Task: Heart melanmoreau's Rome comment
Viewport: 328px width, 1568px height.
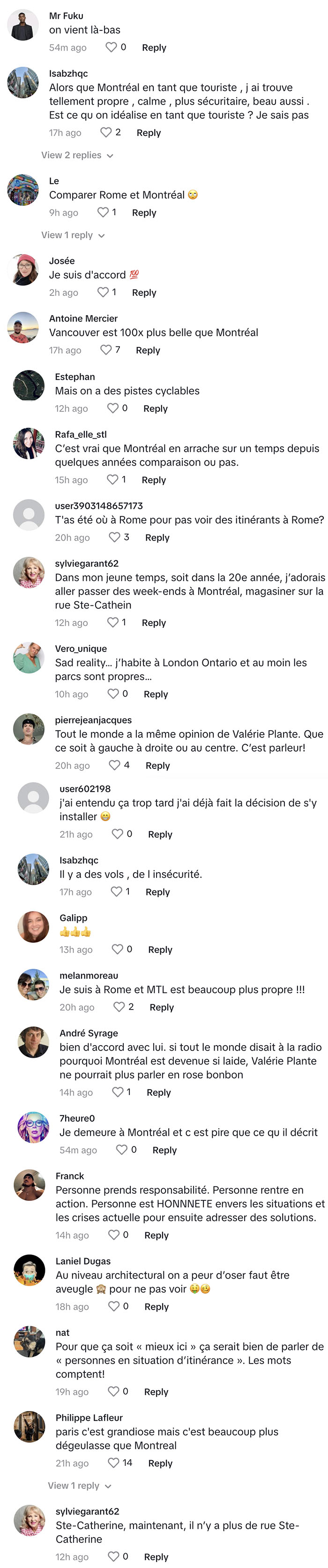Action: tap(119, 1006)
